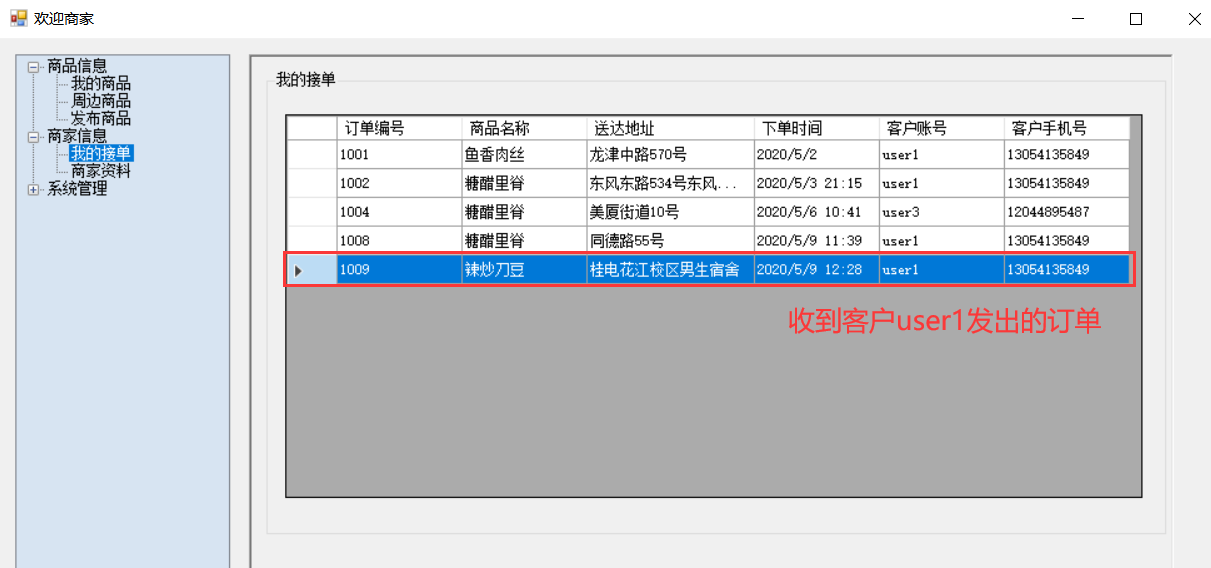Sort by the 下单时间 column header
1211x568 pixels.
coord(816,128)
